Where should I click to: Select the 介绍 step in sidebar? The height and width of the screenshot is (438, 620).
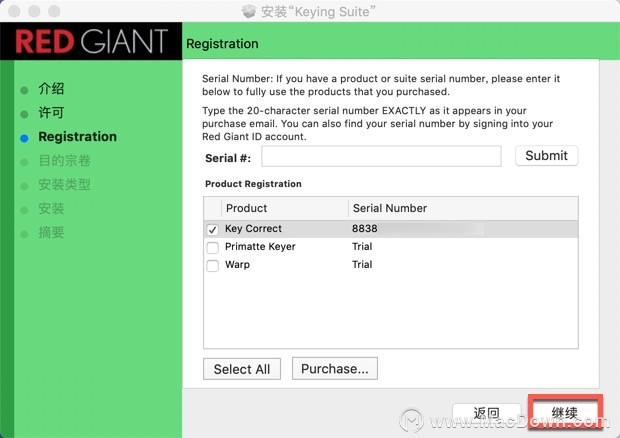click(x=51, y=89)
